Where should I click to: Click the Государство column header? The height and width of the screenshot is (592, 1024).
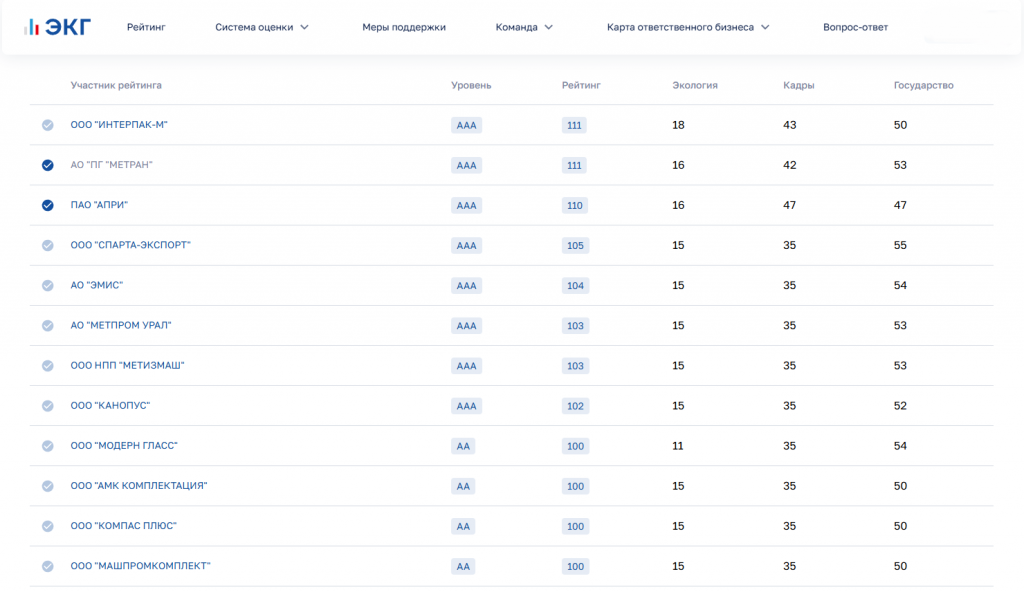(923, 86)
